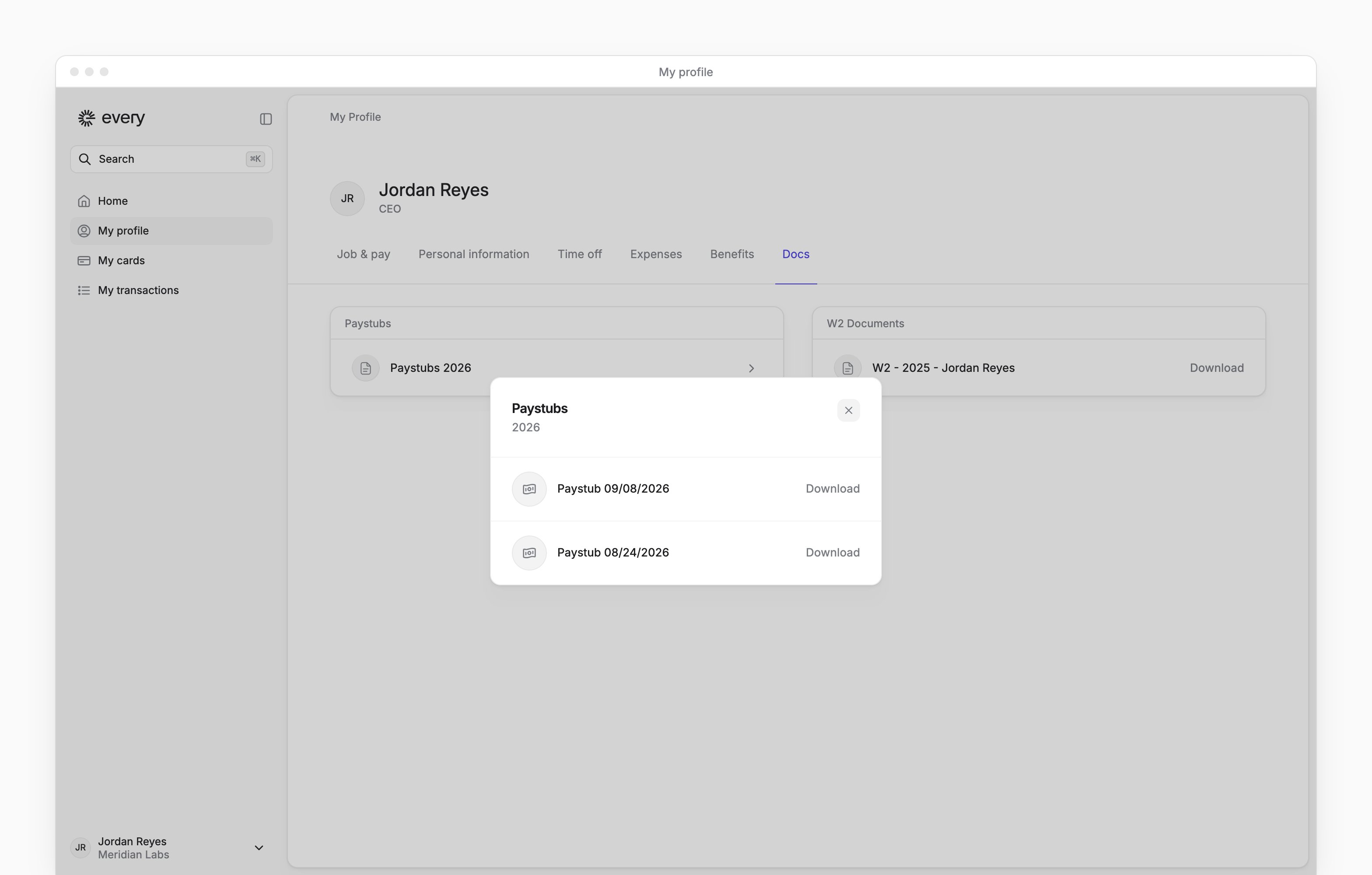This screenshot has width=1372, height=875.
Task: Download Paystub 08/24/2026
Action: (833, 553)
